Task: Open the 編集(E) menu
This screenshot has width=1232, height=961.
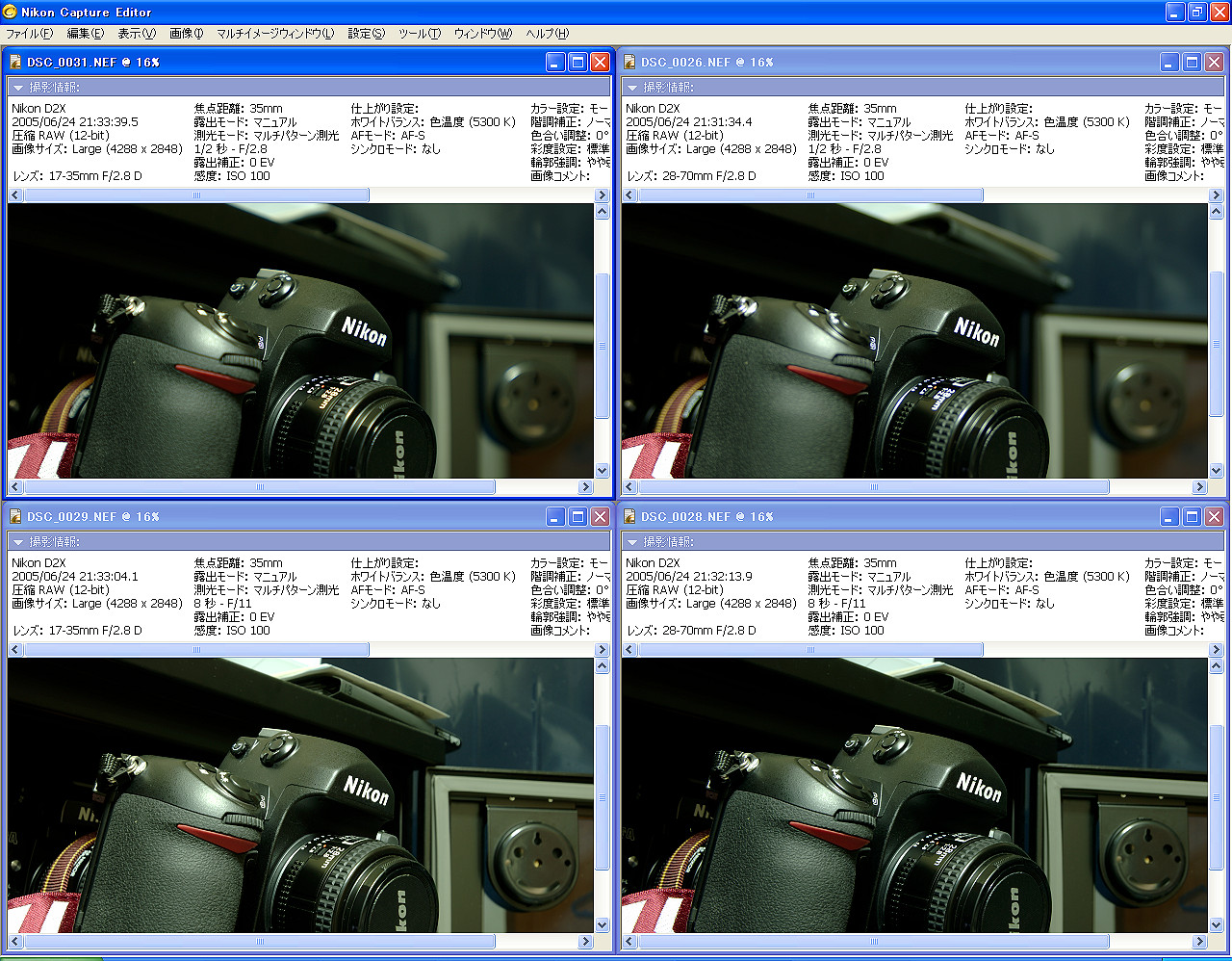Action: point(85,34)
